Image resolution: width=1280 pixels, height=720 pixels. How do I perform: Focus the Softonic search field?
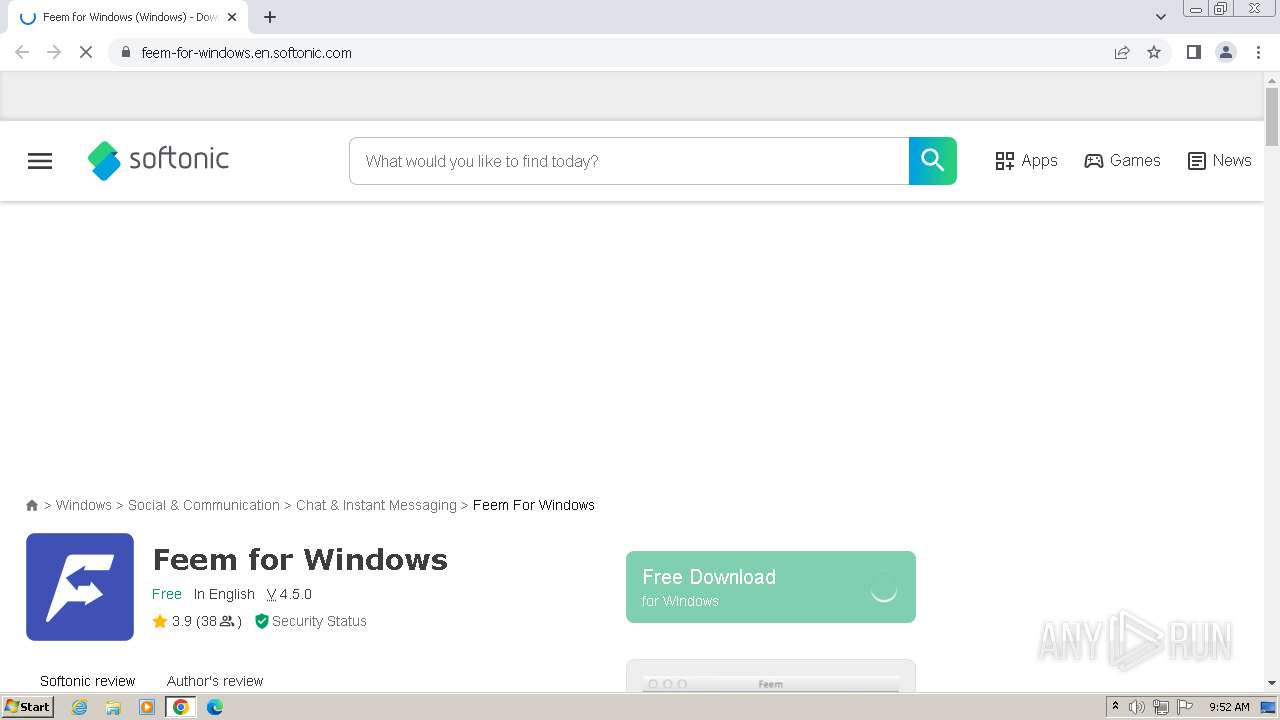pyautogui.click(x=629, y=161)
